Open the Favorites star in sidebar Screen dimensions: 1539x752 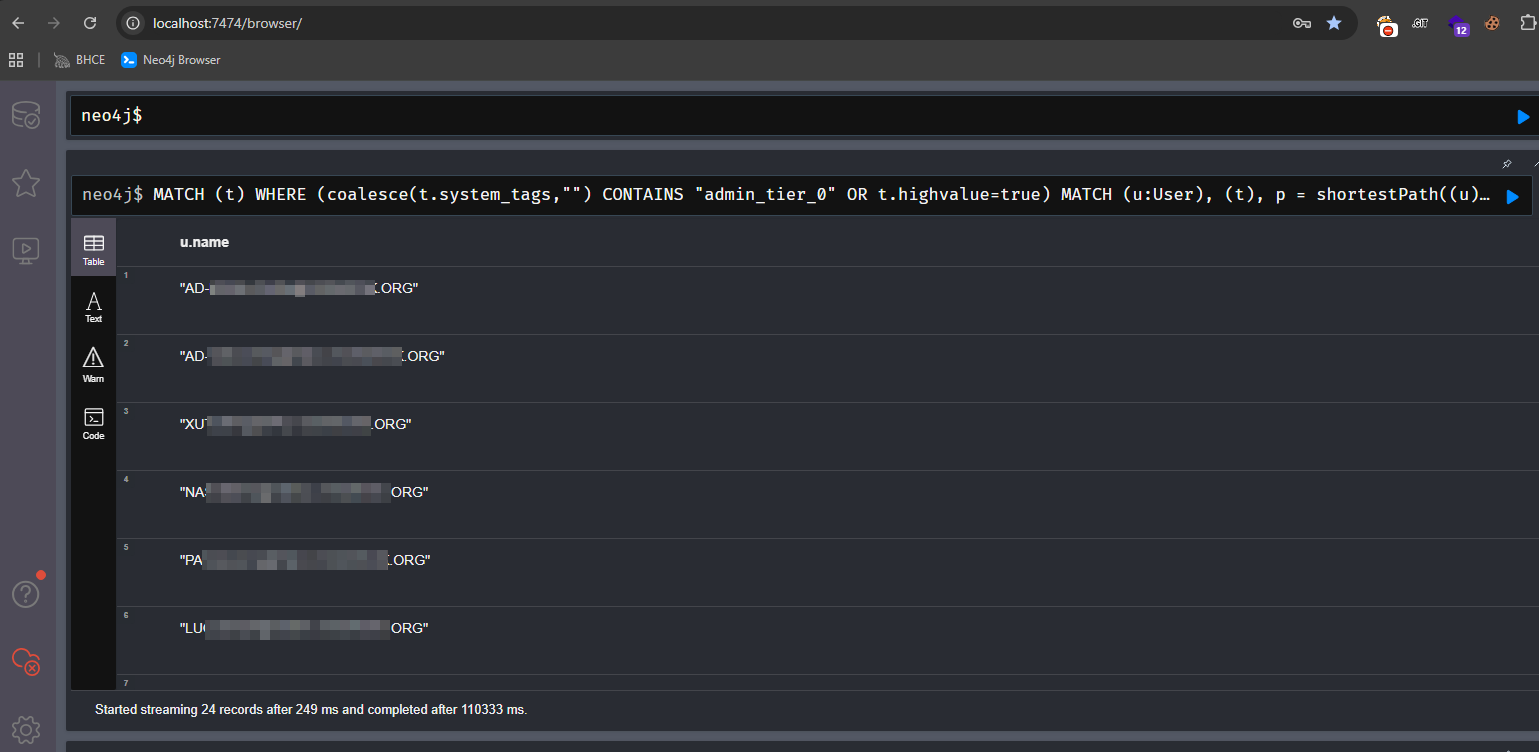(25, 183)
